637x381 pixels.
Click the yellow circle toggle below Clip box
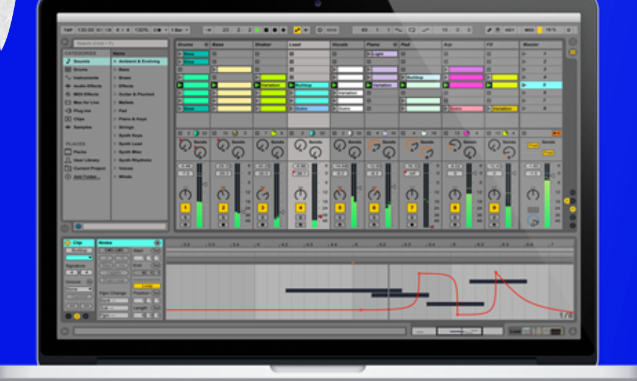pyautogui.click(x=77, y=316)
